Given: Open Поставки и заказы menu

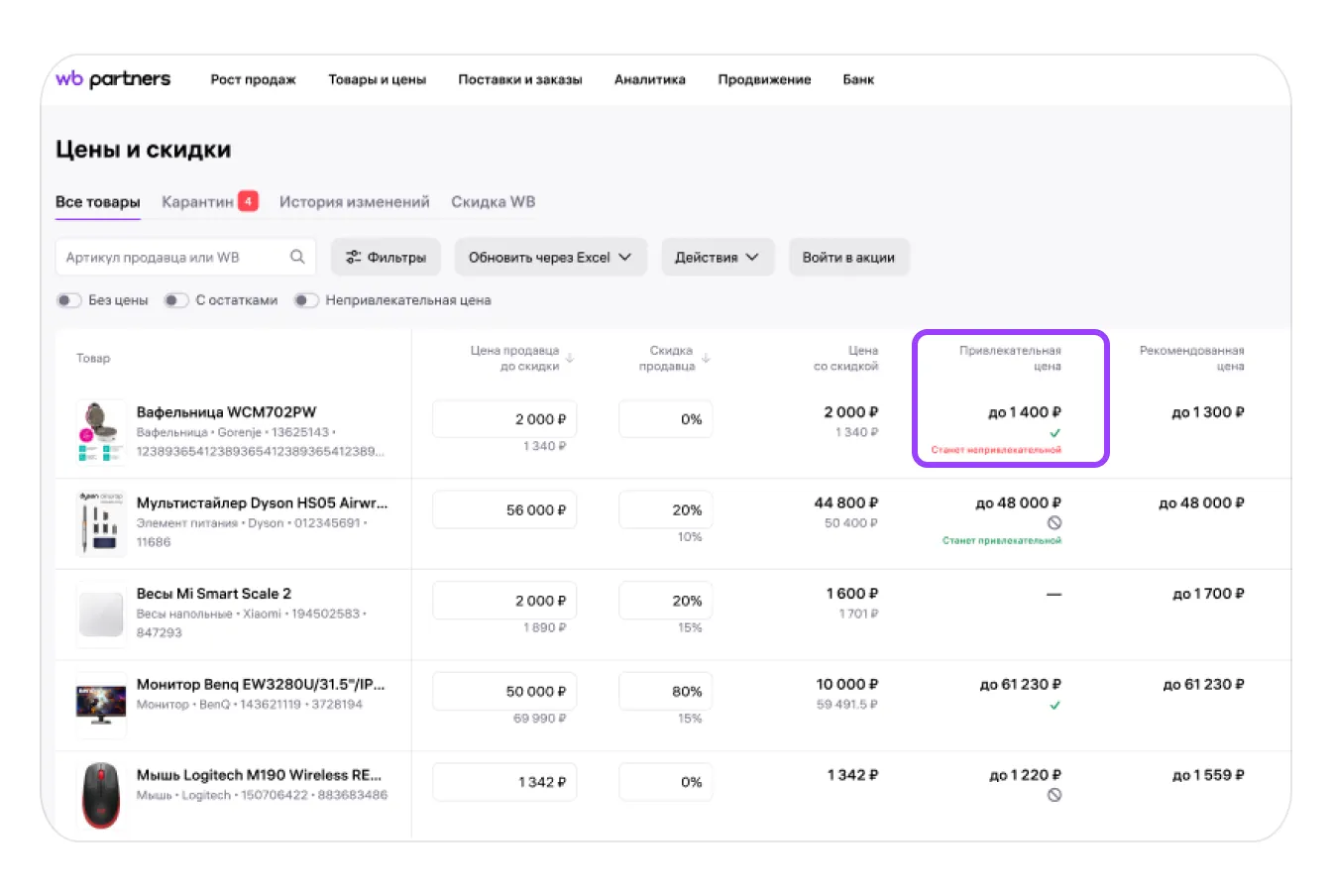Looking at the screenshot, I should (520, 79).
